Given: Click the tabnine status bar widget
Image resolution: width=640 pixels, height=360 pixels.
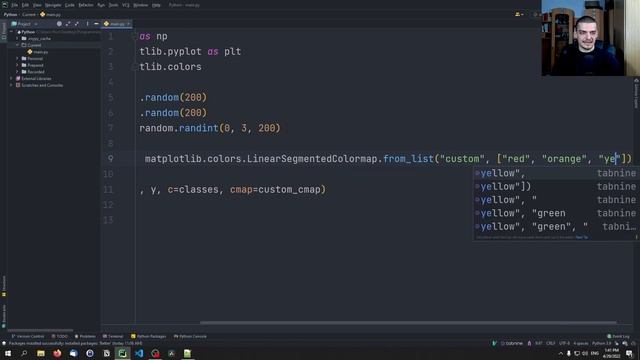Looking at the screenshot, I should pyautogui.click(x=511, y=344).
